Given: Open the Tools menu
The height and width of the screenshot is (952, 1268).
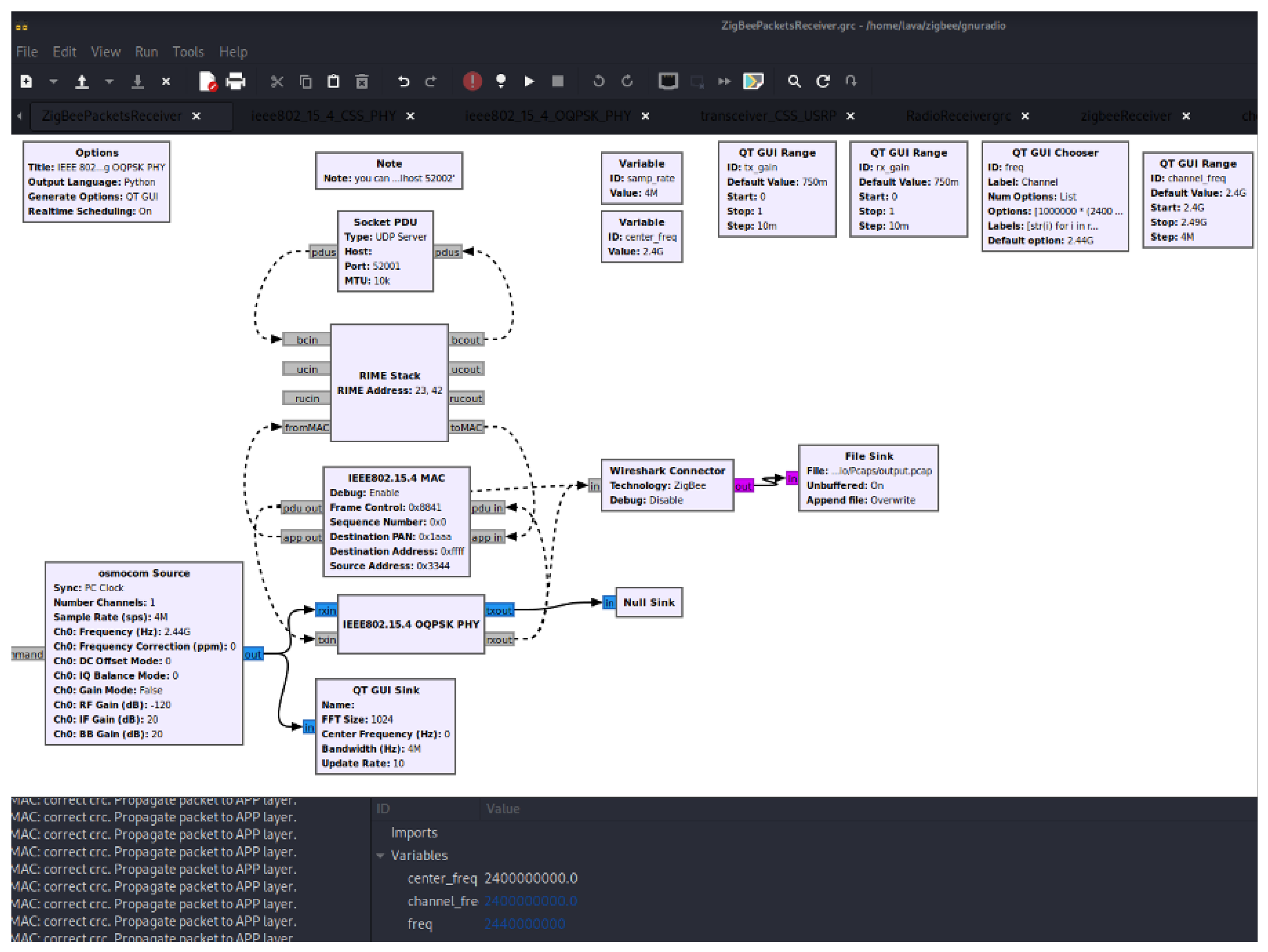Looking at the screenshot, I should pyautogui.click(x=188, y=52).
